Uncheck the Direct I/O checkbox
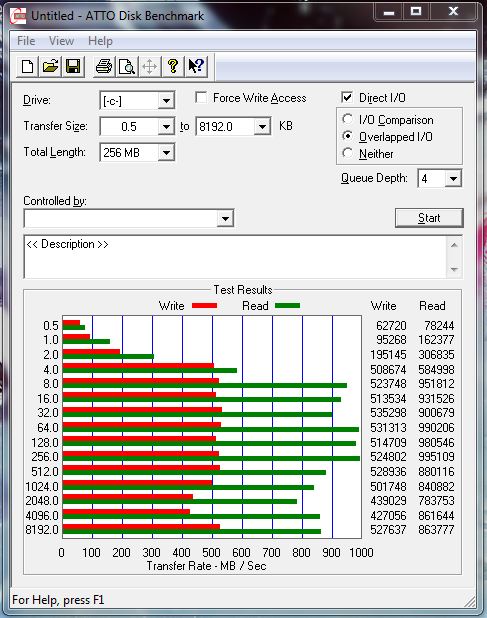The height and width of the screenshot is (618, 487). pyautogui.click(x=347, y=97)
